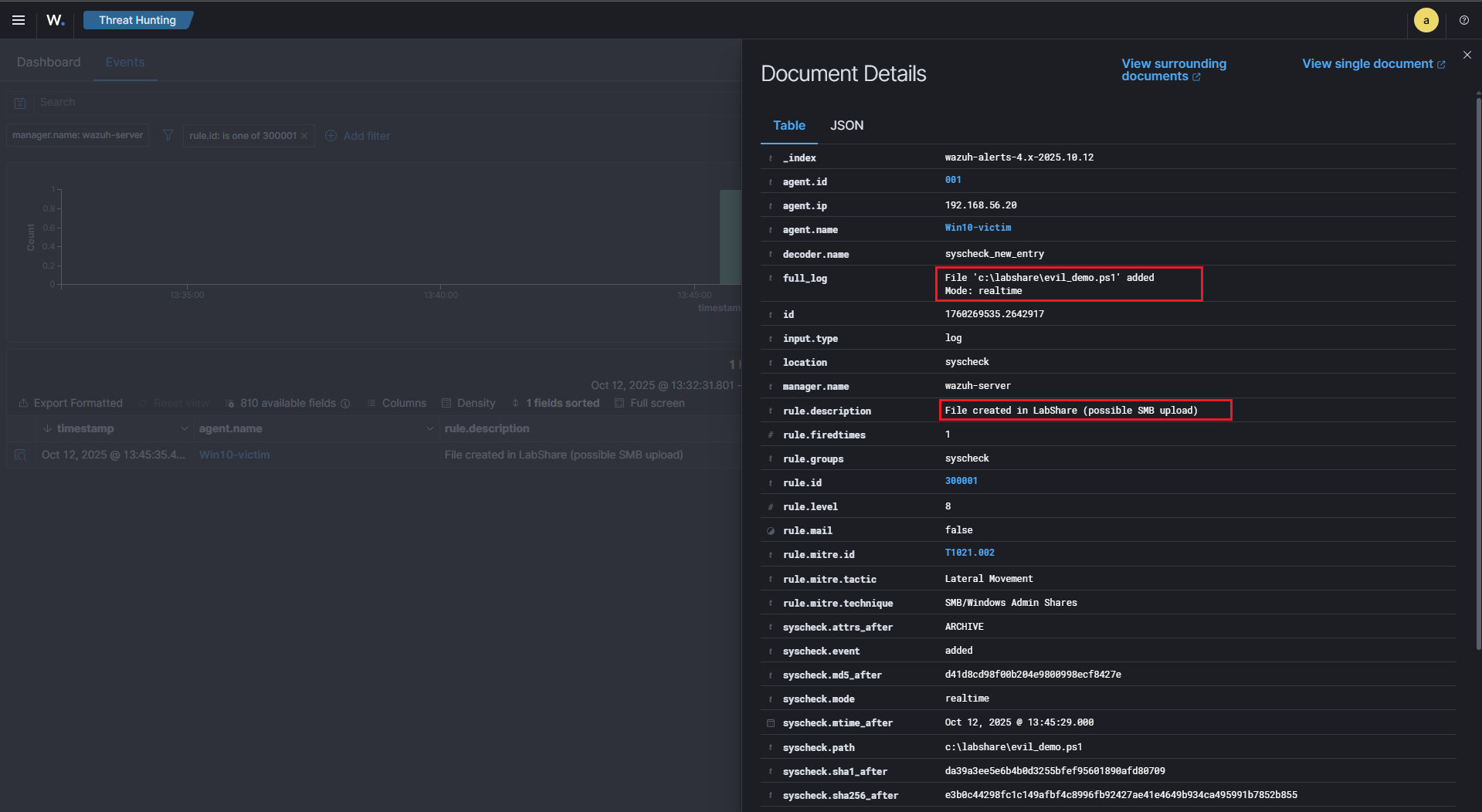This screenshot has width=1482, height=812.
Task: Click the filter options funnel icon
Action: (168, 136)
